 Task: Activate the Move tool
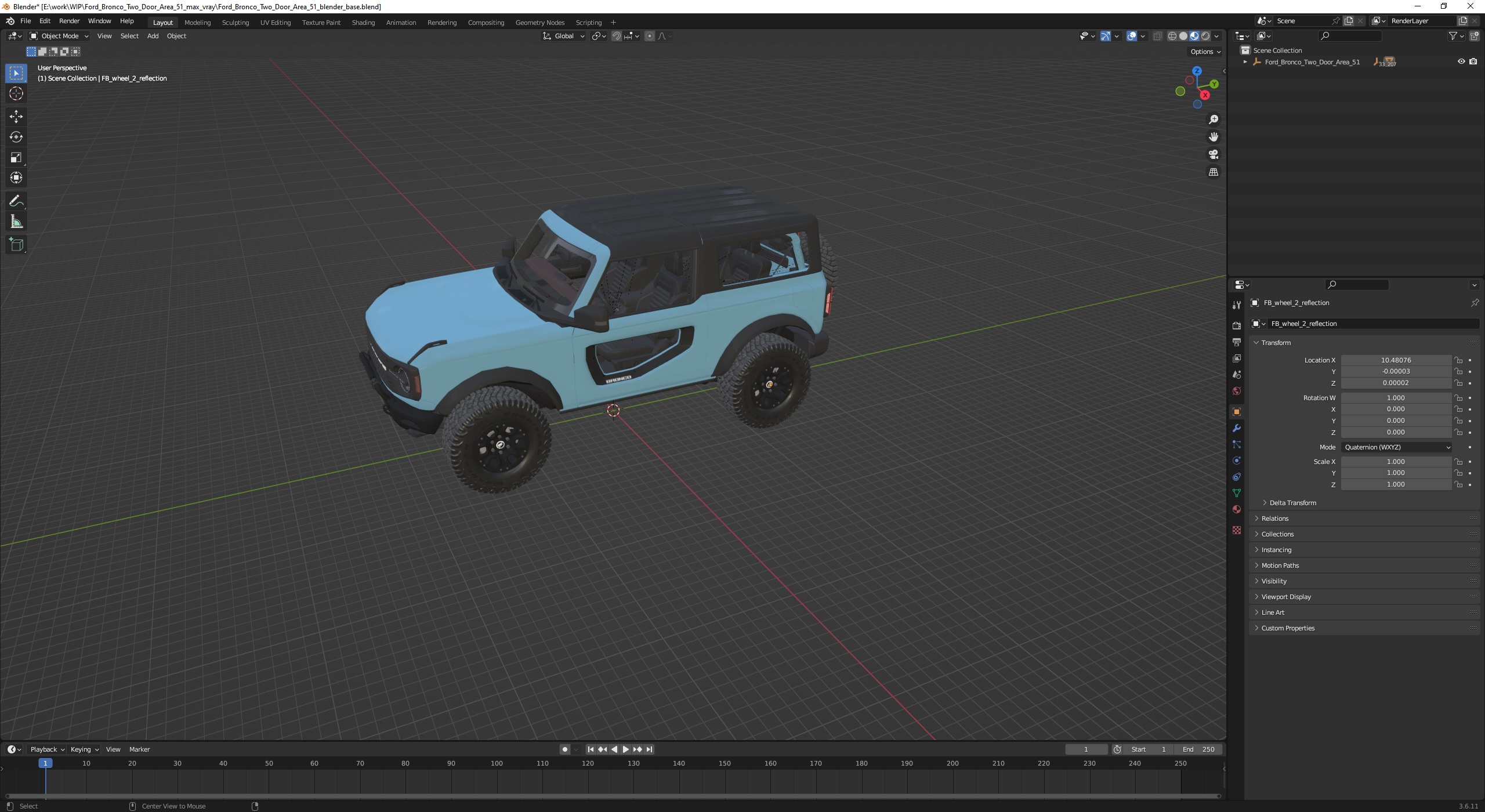[x=16, y=117]
